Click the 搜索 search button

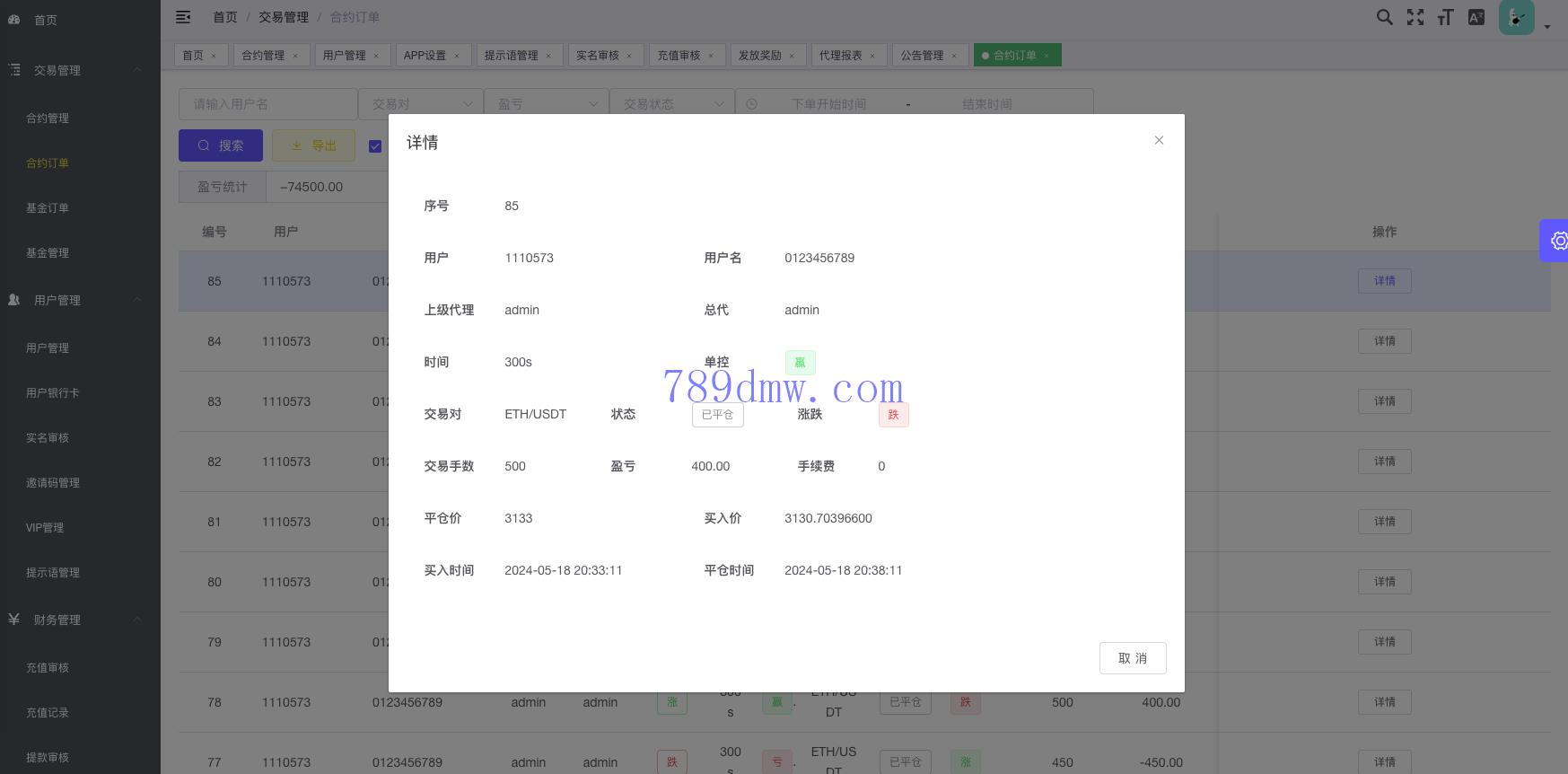pyautogui.click(x=221, y=145)
